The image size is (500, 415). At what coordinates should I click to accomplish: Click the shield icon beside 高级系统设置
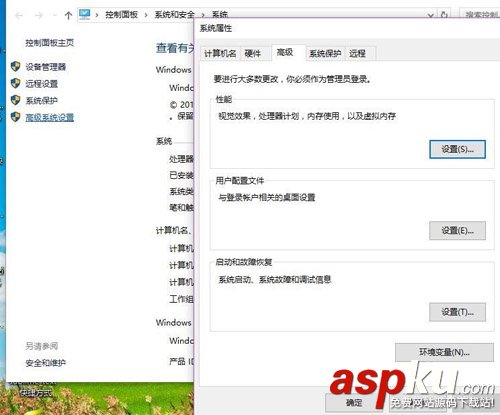point(15,117)
